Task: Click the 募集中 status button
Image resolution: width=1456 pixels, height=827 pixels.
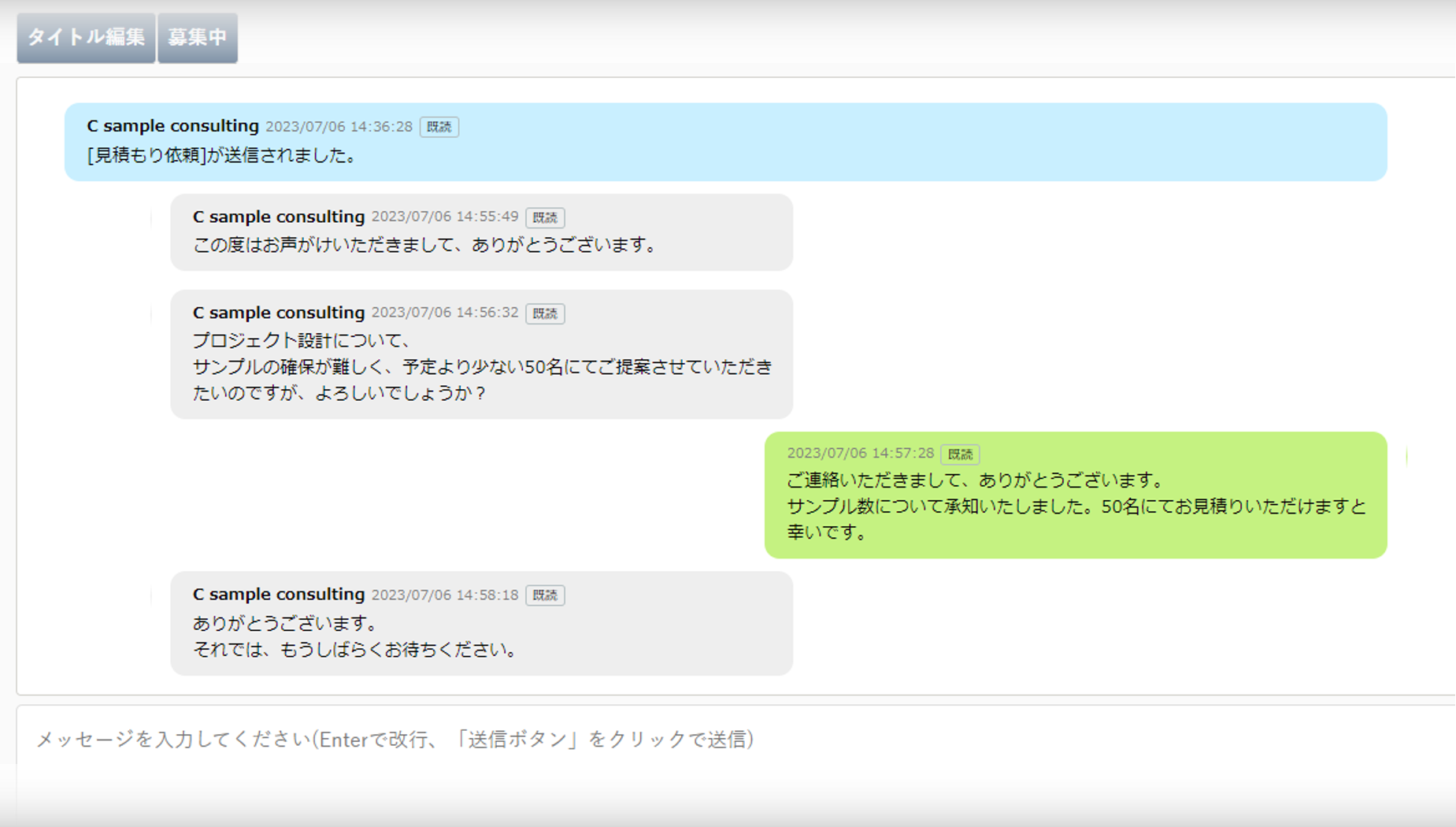Action: pyautogui.click(x=198, y=37)
